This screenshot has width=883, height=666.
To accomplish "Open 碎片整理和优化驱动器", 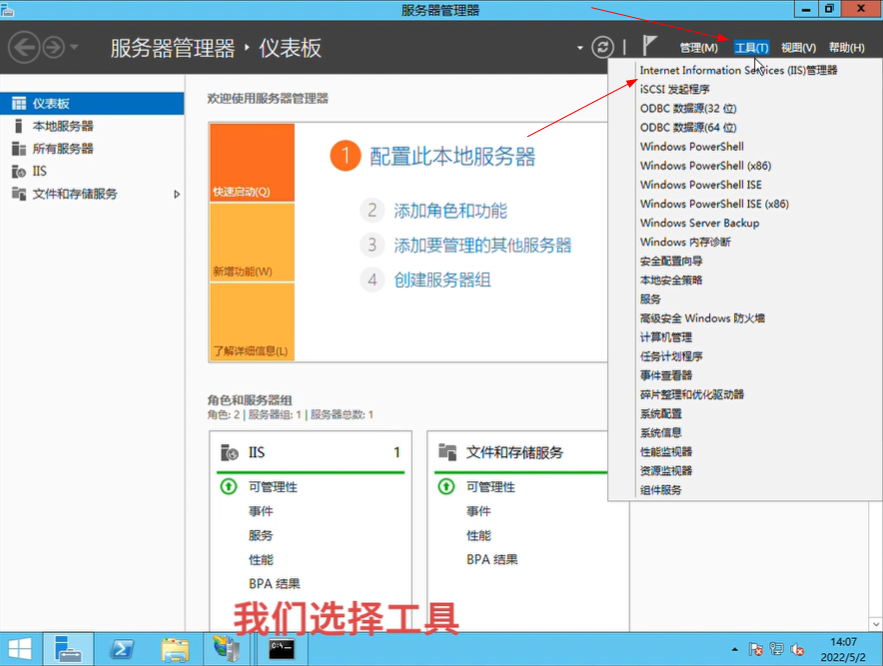I will (692, 395).
